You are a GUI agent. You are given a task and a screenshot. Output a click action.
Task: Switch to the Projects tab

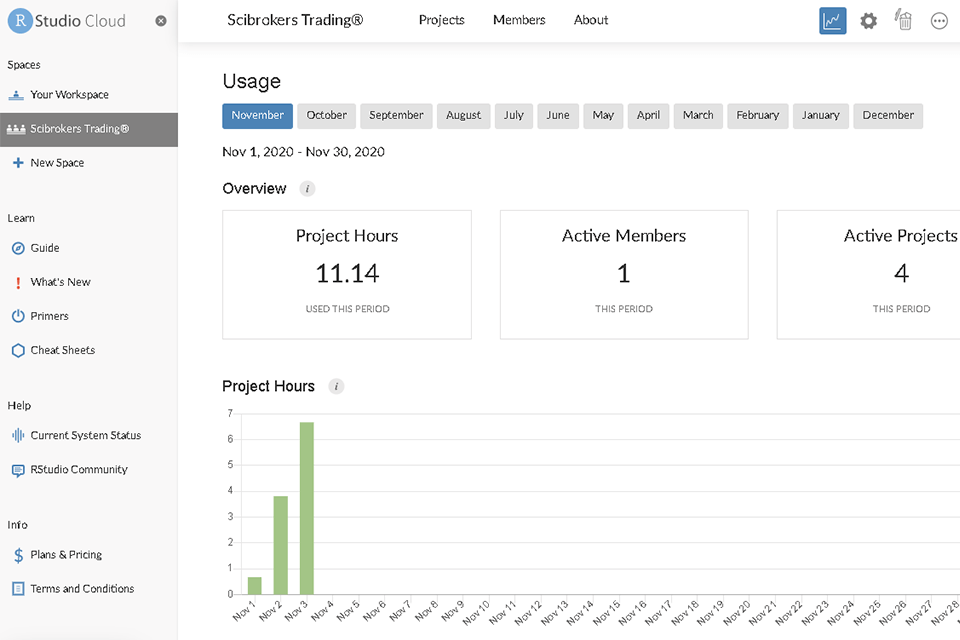click(x=441, y=20)
